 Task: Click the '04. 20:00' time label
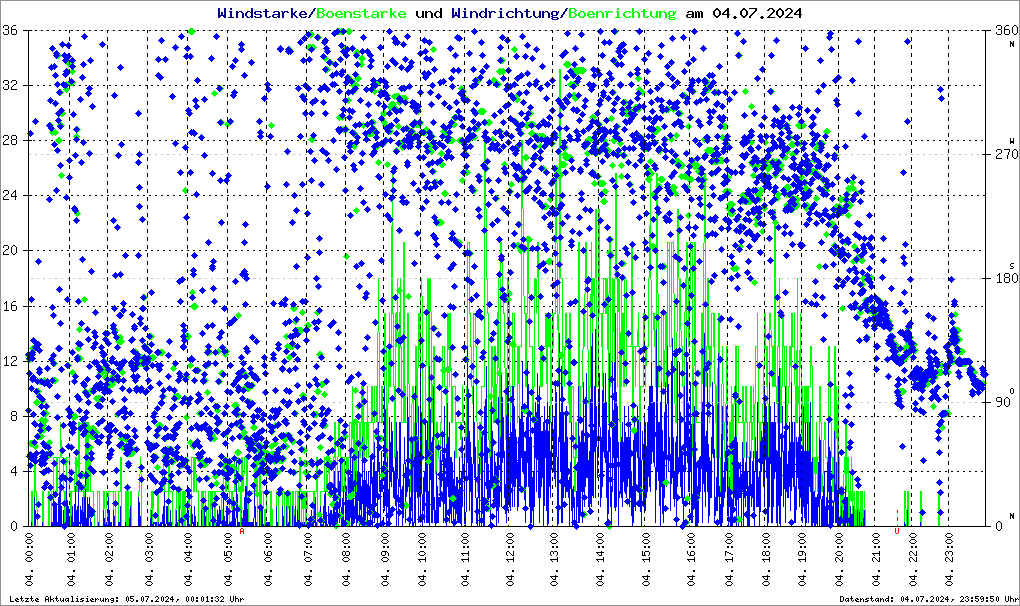tap(840, 559)
